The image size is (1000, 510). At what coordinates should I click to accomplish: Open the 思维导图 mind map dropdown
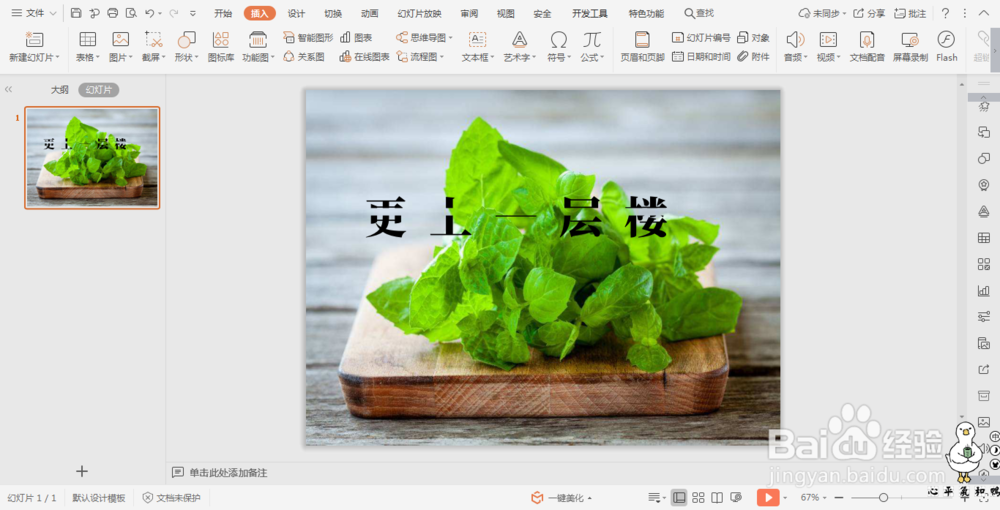(x=424, y=38)
